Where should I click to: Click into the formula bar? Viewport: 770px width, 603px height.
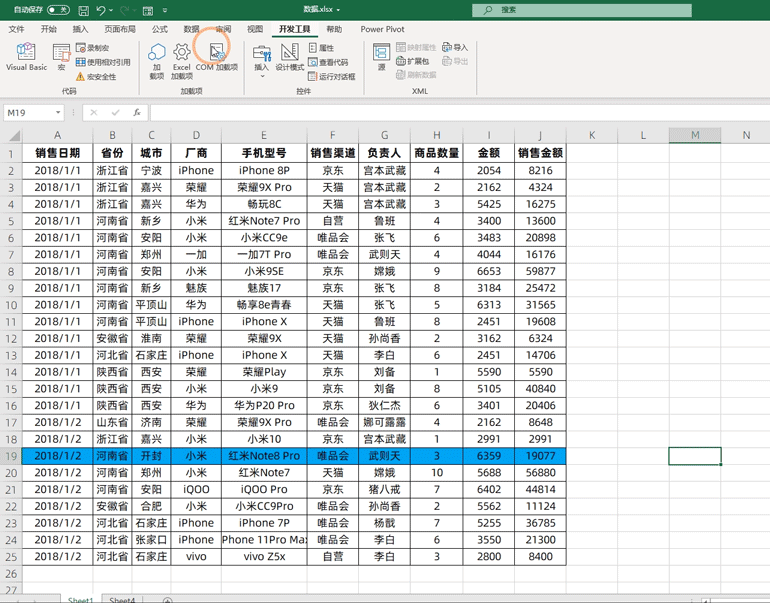pyautogui.click(x=460, y=112)
